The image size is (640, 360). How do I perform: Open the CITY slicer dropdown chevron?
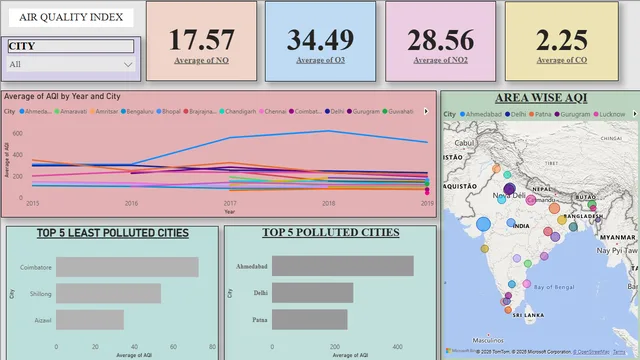pos(128,64)
